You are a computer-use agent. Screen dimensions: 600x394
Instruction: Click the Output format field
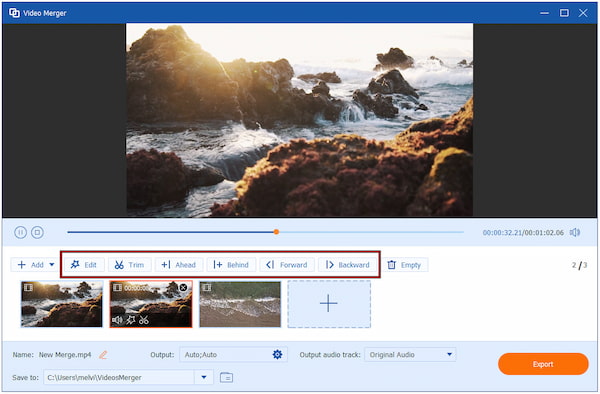[x=233, y=355]
